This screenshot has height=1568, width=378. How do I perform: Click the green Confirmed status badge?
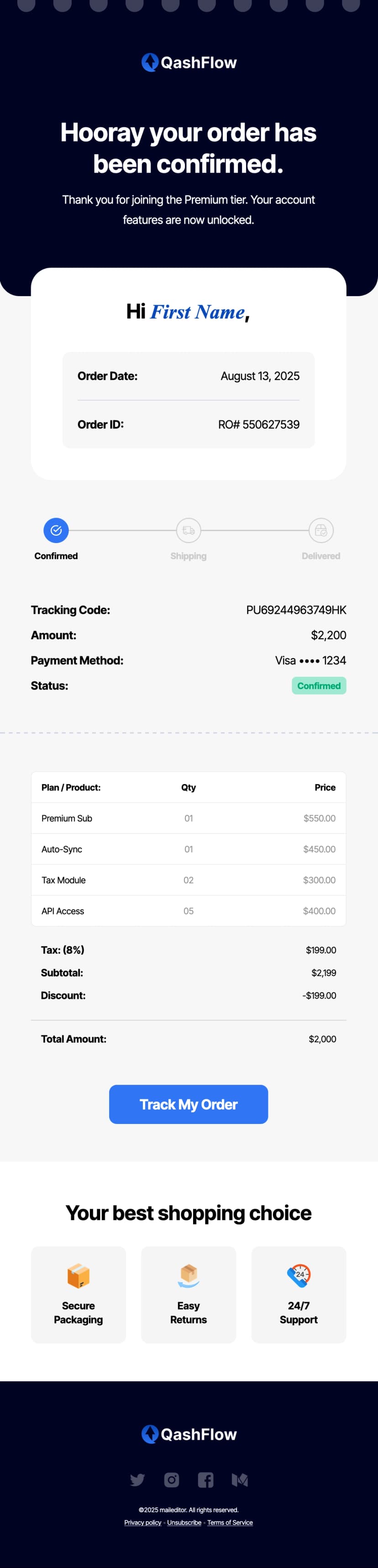[x=318, y=685]
